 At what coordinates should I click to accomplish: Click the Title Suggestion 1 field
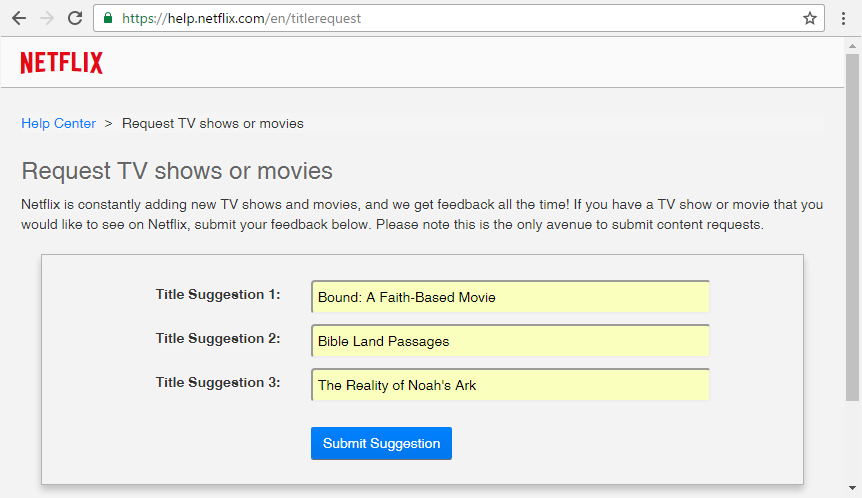click(510, 297)
